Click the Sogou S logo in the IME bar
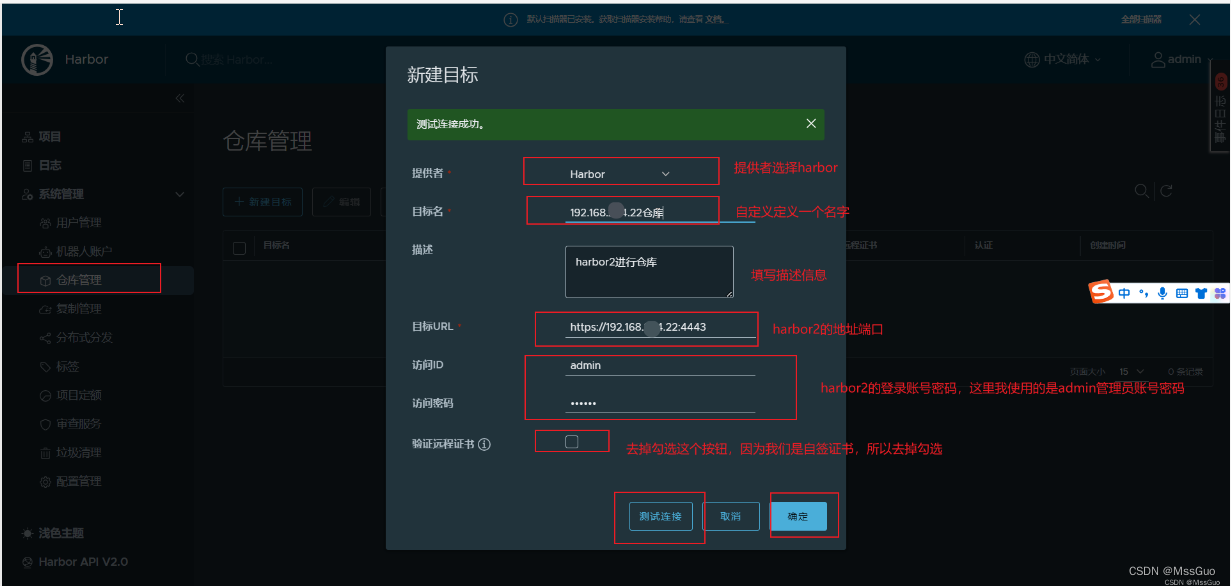1231x586 pixels. click(x=1101, y=292)
